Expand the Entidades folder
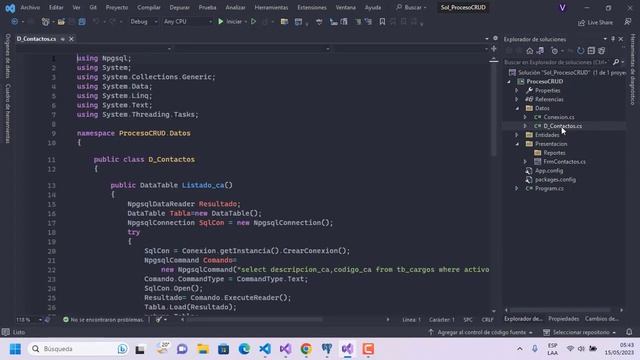640x360 pixels. (x=517, y=135)
